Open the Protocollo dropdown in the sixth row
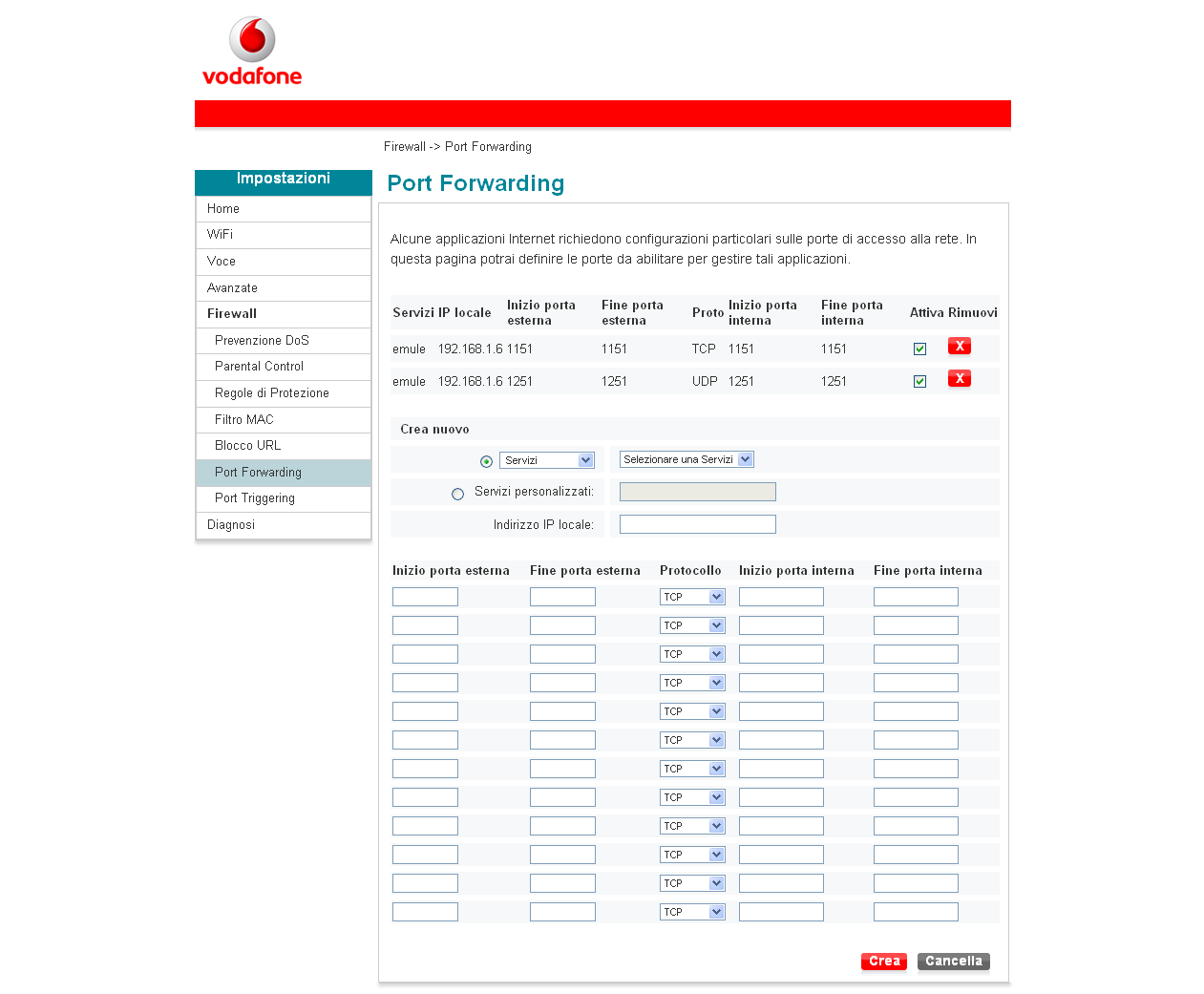1204x994 pixels. pos(692,740)
